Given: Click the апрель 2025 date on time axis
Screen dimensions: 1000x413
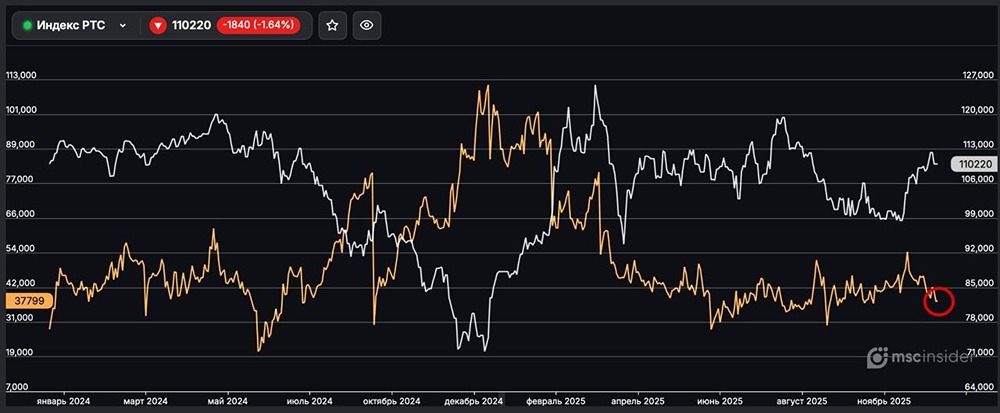Looking at the screenshot, I should coord(638,400).
